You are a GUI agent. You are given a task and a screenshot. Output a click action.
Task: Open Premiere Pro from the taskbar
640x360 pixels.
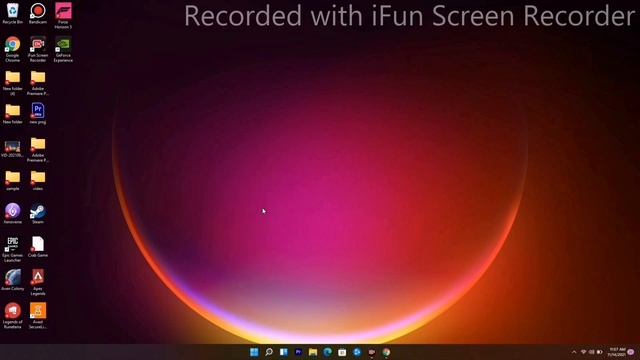(298, 352)
